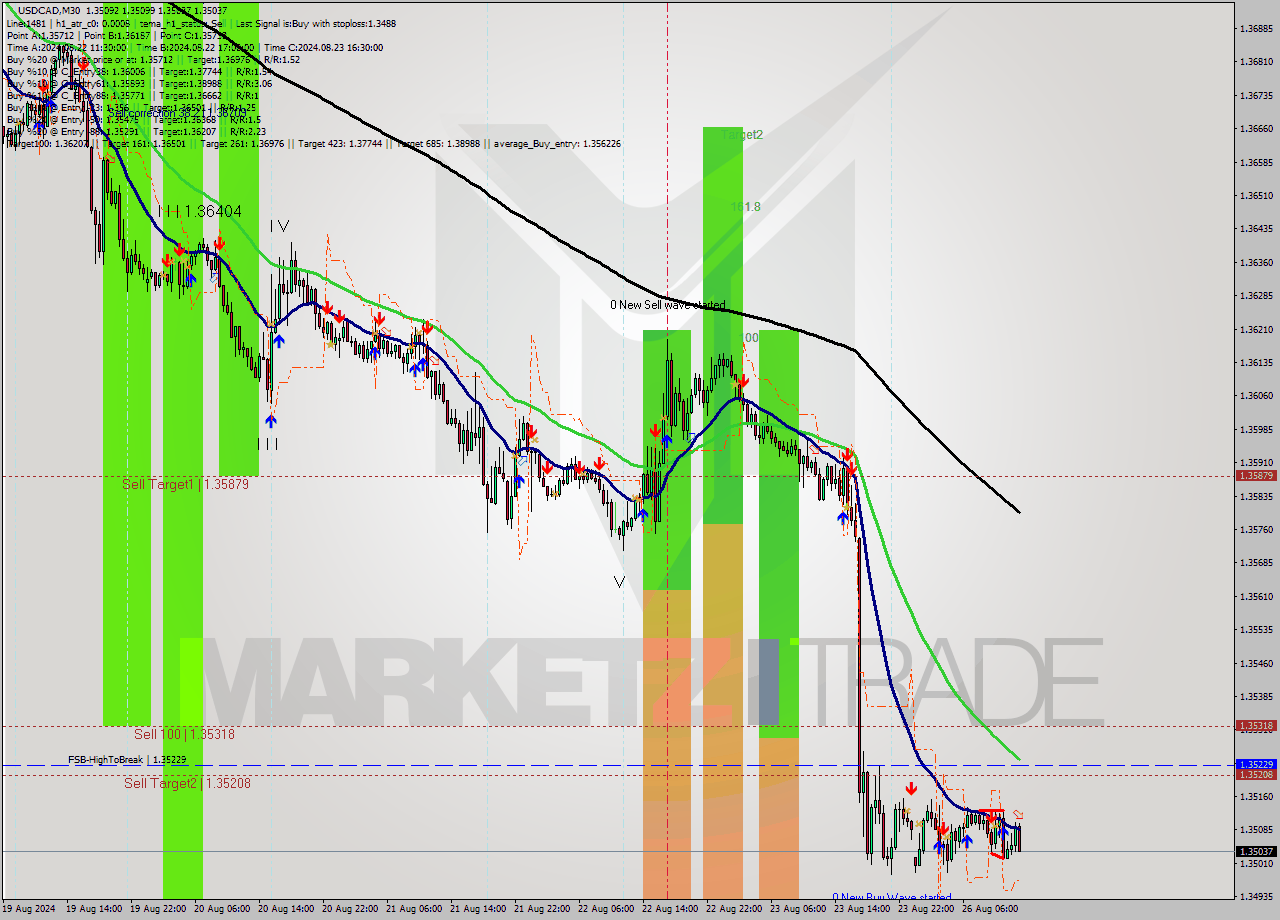
Task: Click '23 Aug 06:00' on the time axis
Action: click(796, 909)
